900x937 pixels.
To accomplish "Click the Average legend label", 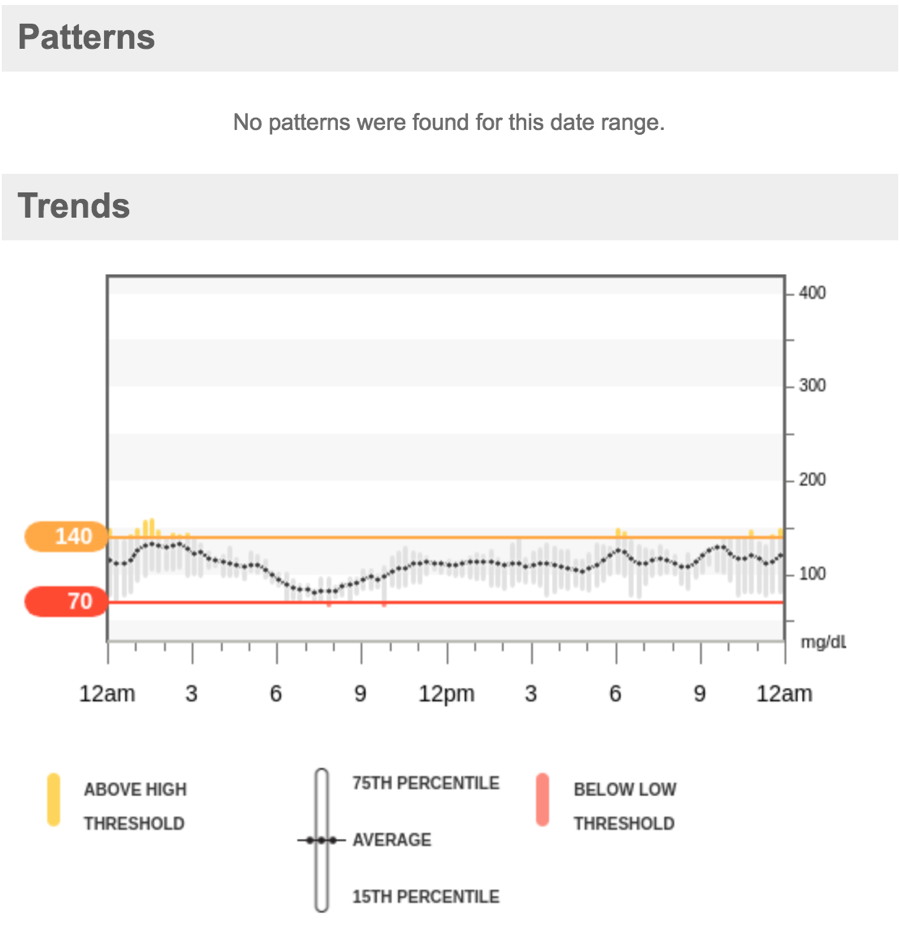I will point(391,840).
